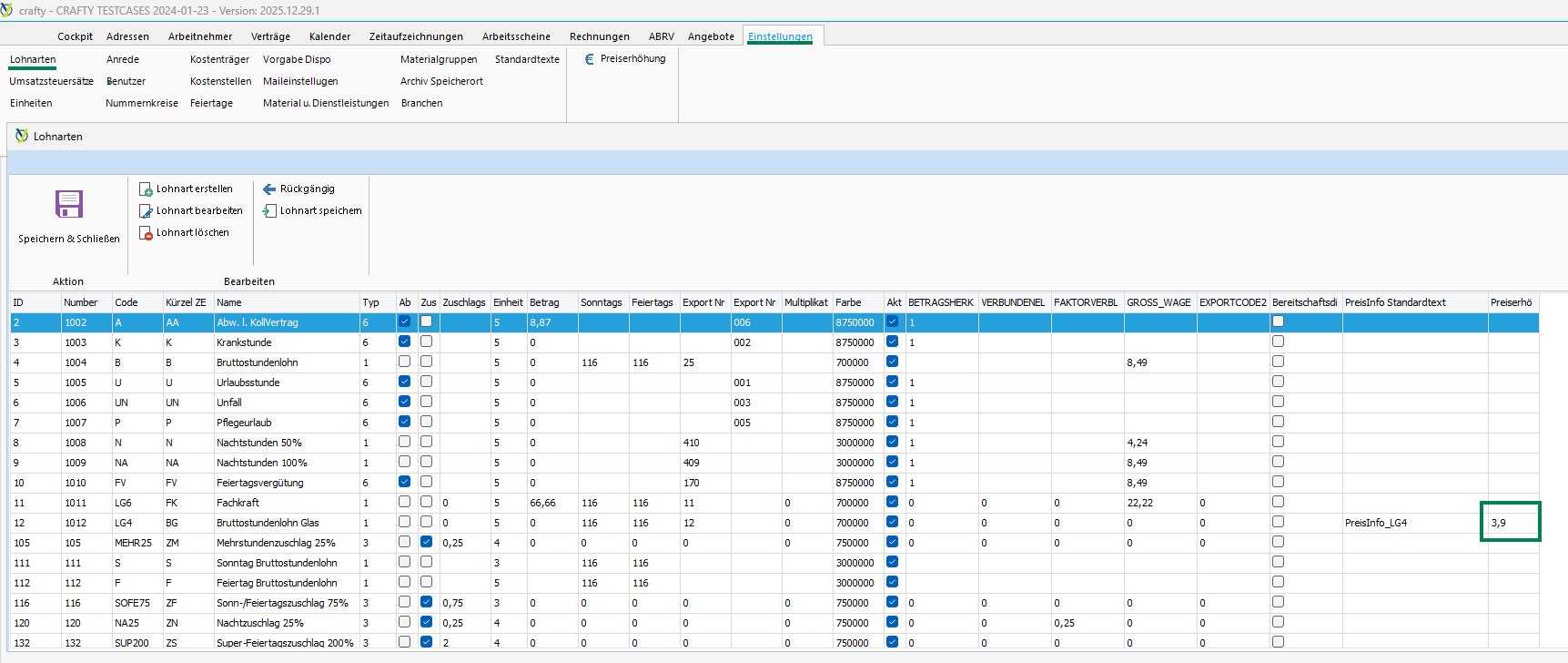
Task: Click the Lohnart erstellen icon
Action: coord(146,189)
